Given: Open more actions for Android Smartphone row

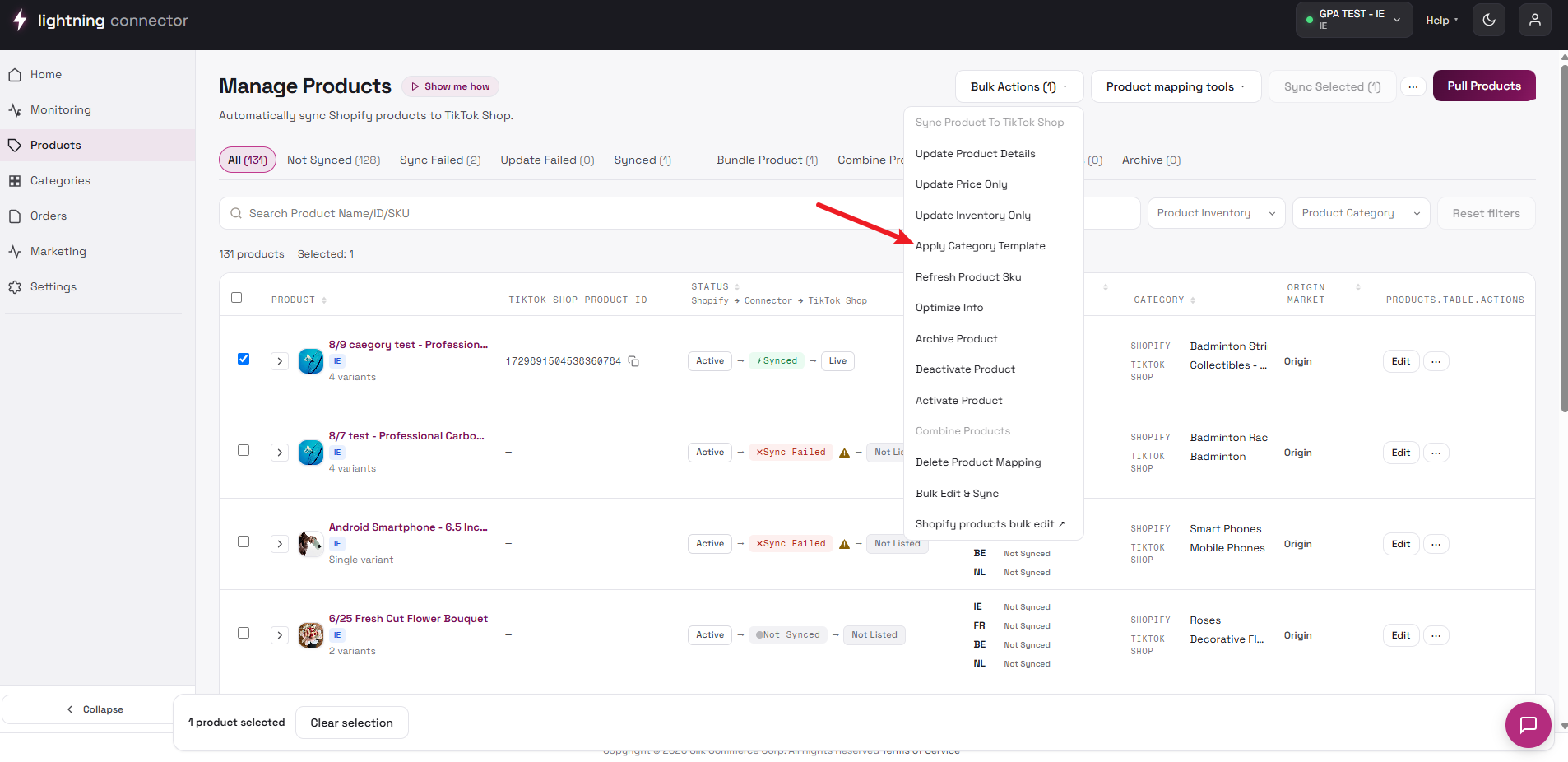Looking at the screenshot, I should point(1436,544).
